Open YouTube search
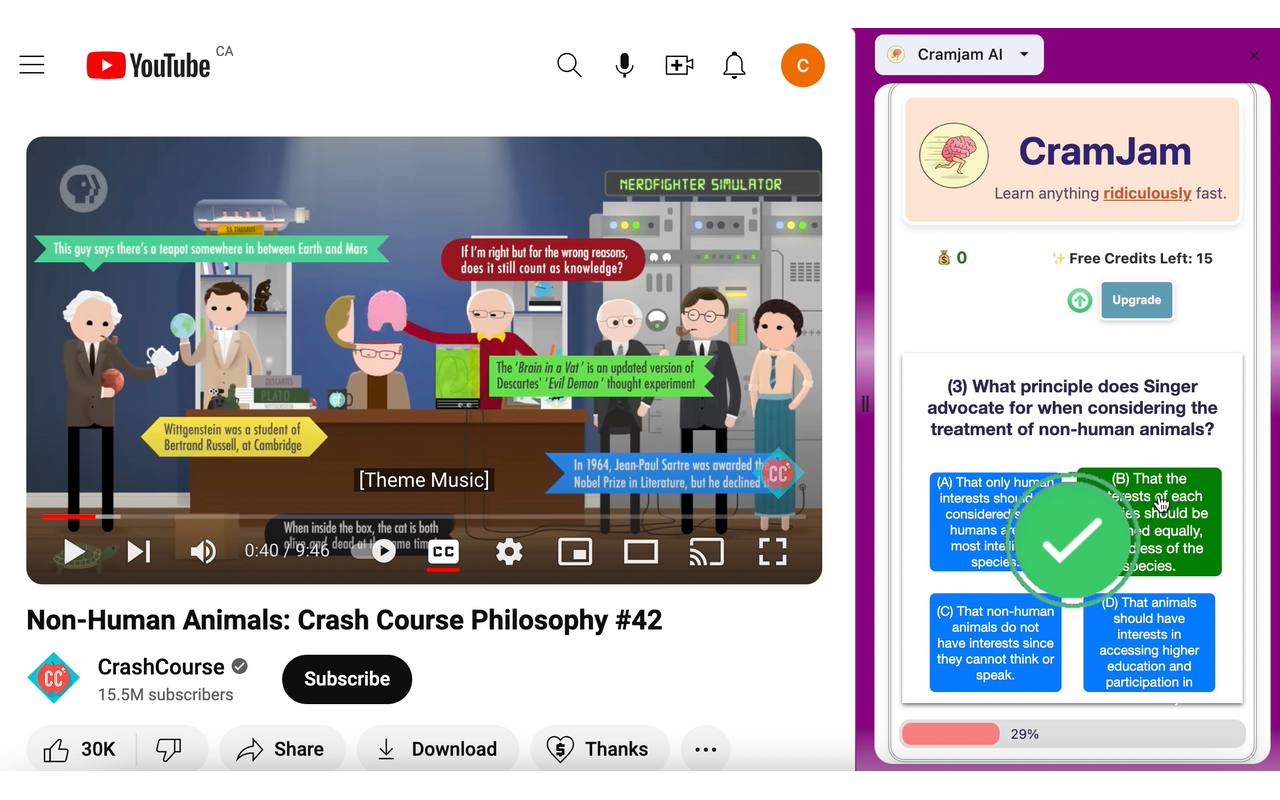Viewport: 1280px width, 800px height. (569, 66)
